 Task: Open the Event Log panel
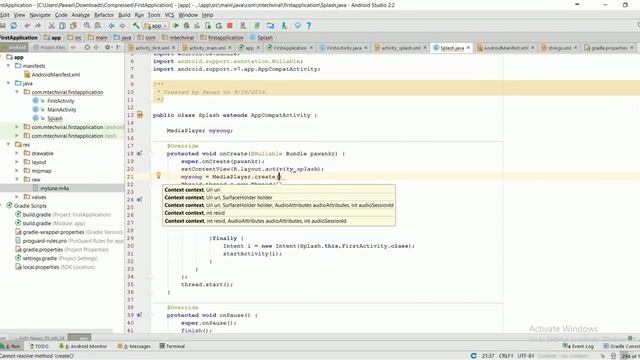tap(578, 346)
